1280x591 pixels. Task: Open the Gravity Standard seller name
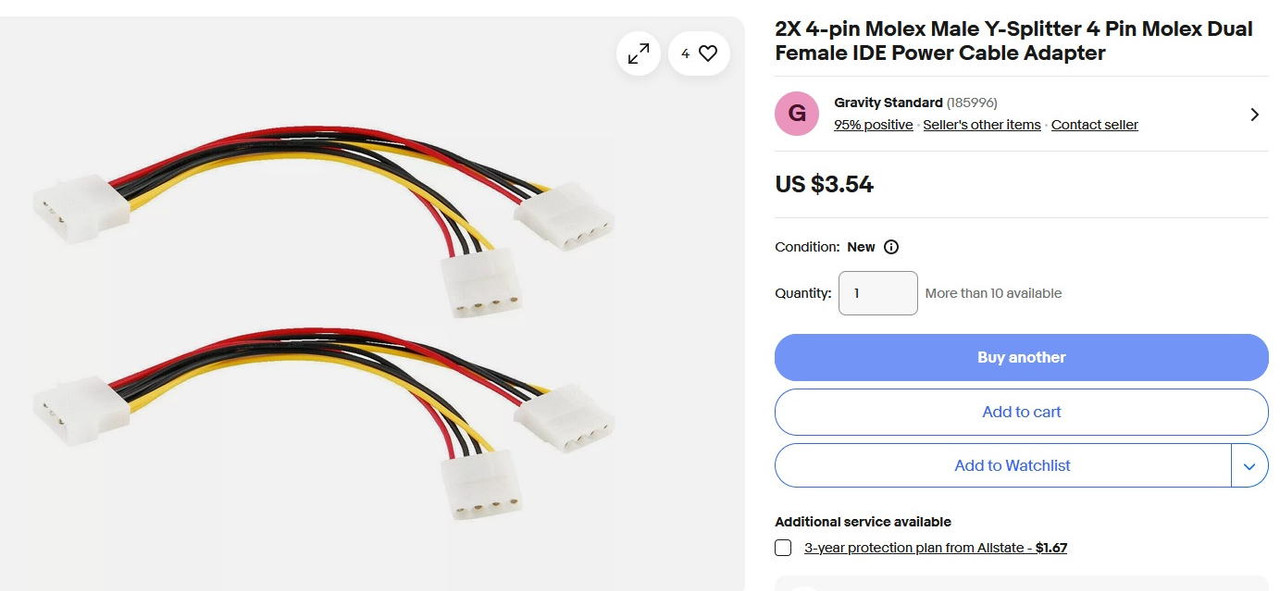(x=888, y=103)
